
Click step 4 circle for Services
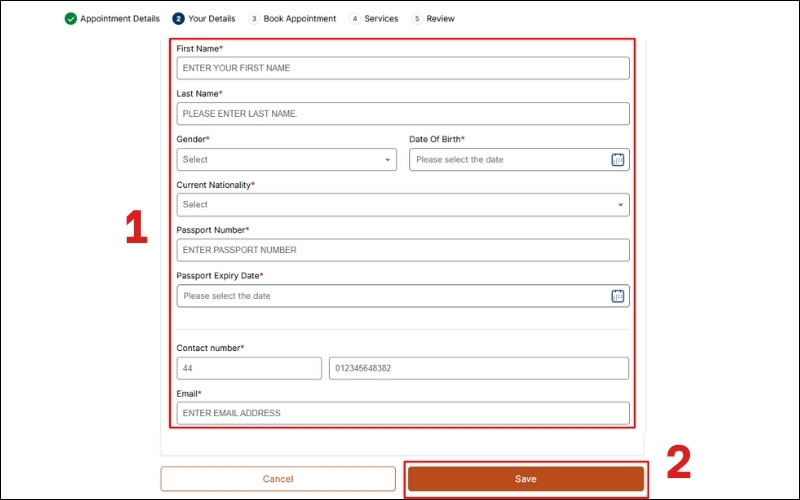point(355,19)
